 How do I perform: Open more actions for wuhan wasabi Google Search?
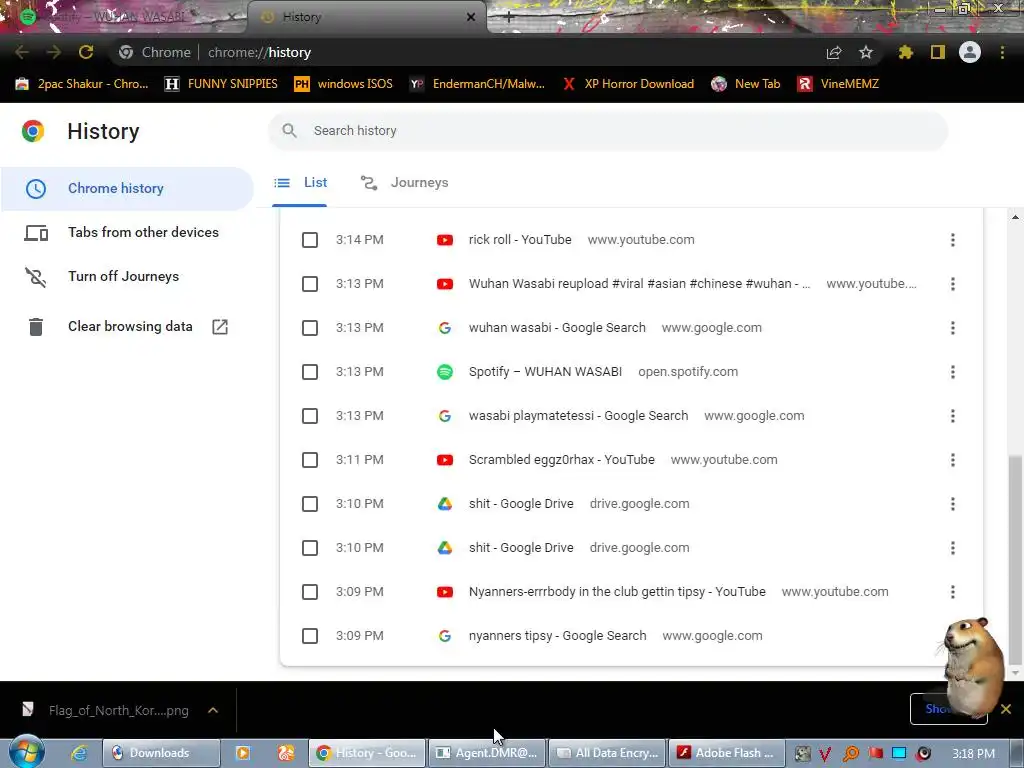click(x=953, y=328)
